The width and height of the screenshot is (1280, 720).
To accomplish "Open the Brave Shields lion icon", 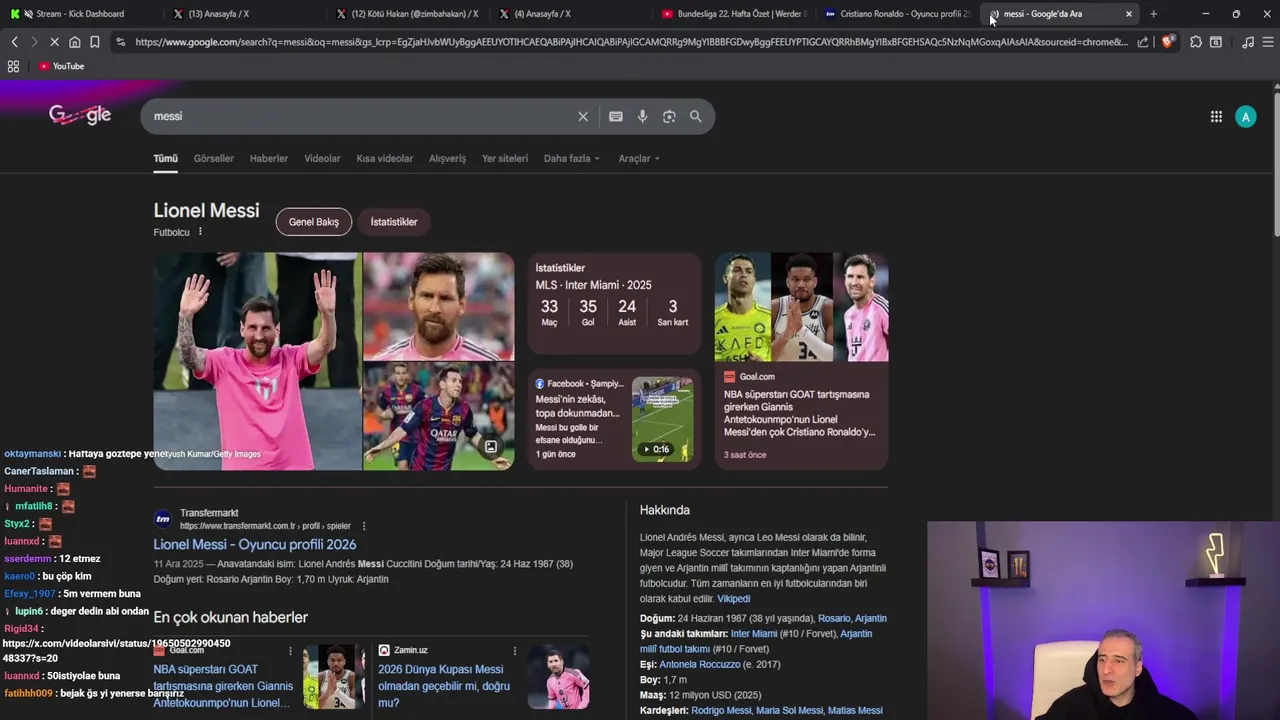I will click(x=1167, y=42).
